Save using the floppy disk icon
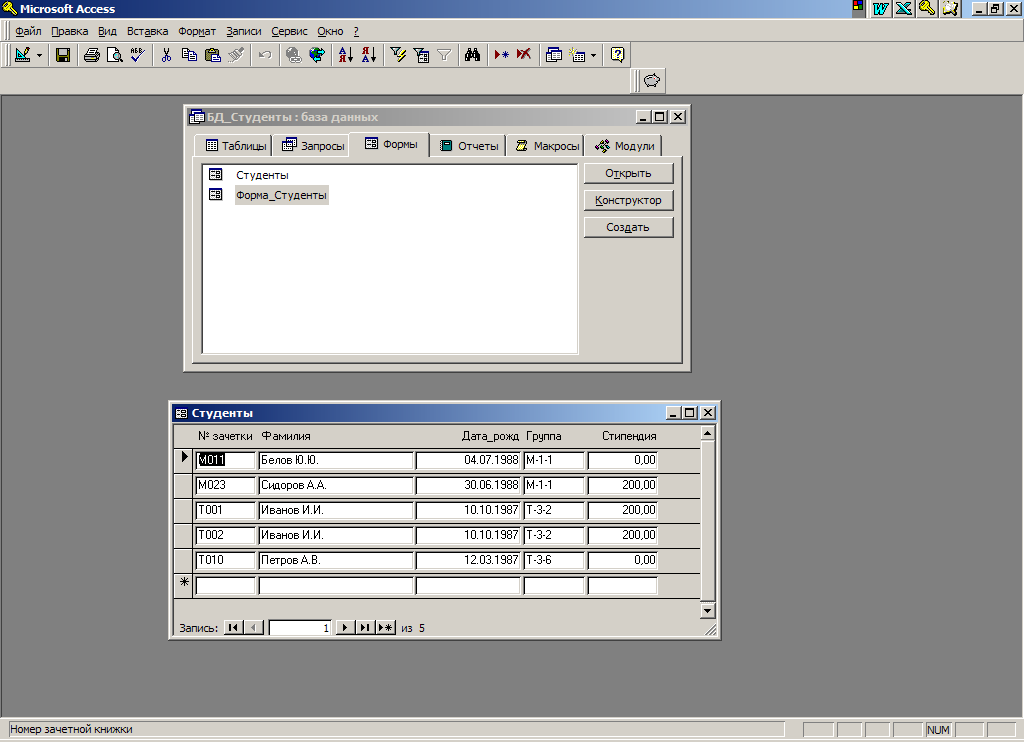Screen dimensions: 1024x742 pos(63,55)
